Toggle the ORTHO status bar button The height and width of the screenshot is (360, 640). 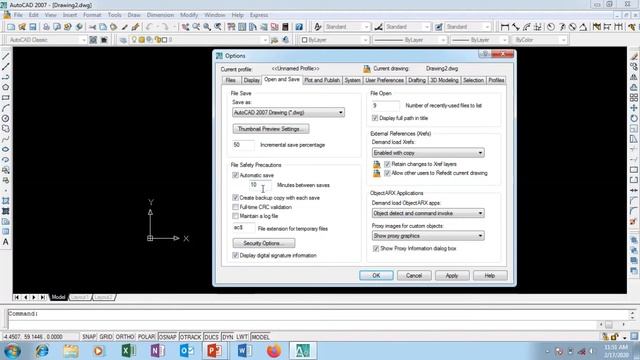pyautogui.click(x=125, y=337)
